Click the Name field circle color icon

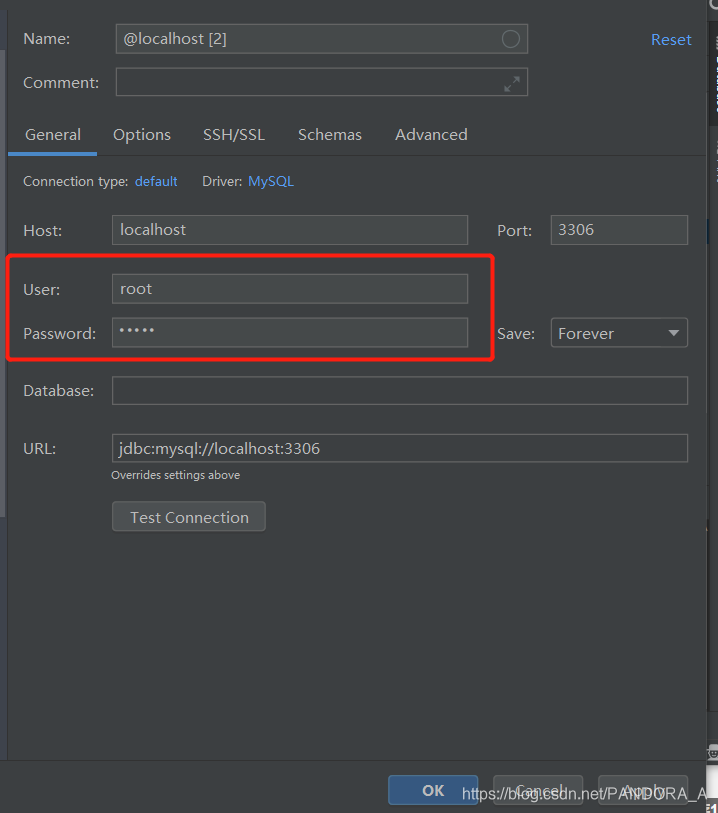tap(511, 39)
